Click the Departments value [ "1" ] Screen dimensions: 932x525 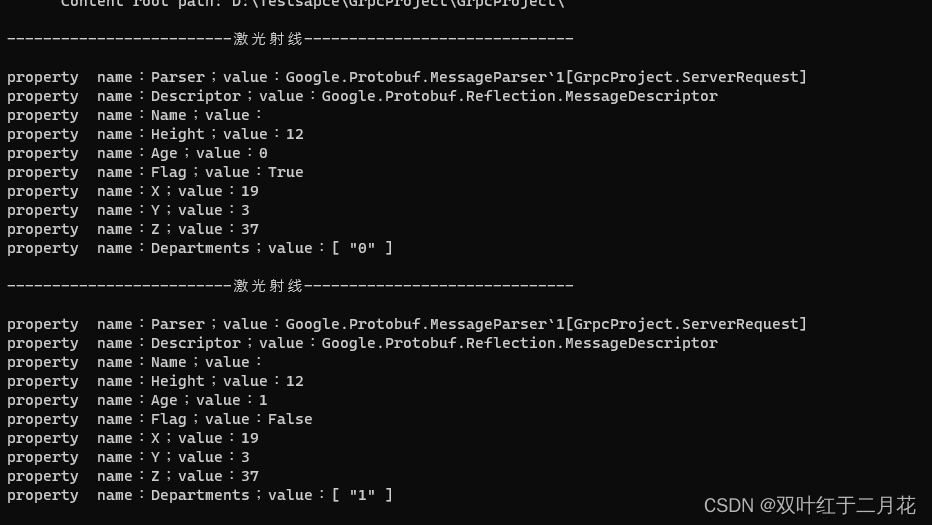(x=362, y=495)
